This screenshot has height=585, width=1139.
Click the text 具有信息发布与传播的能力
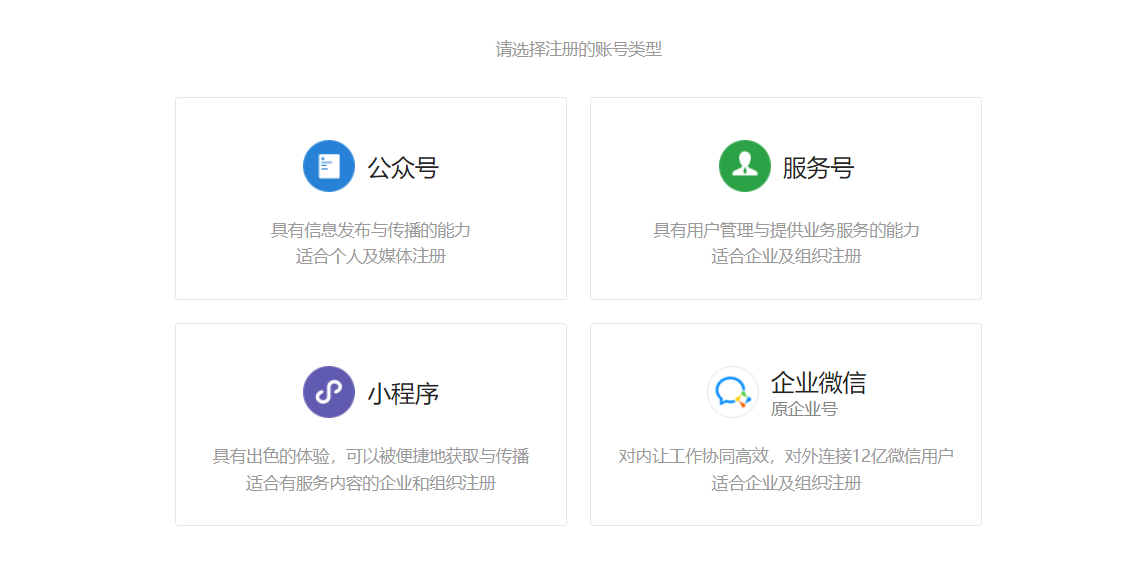[371, 230]
